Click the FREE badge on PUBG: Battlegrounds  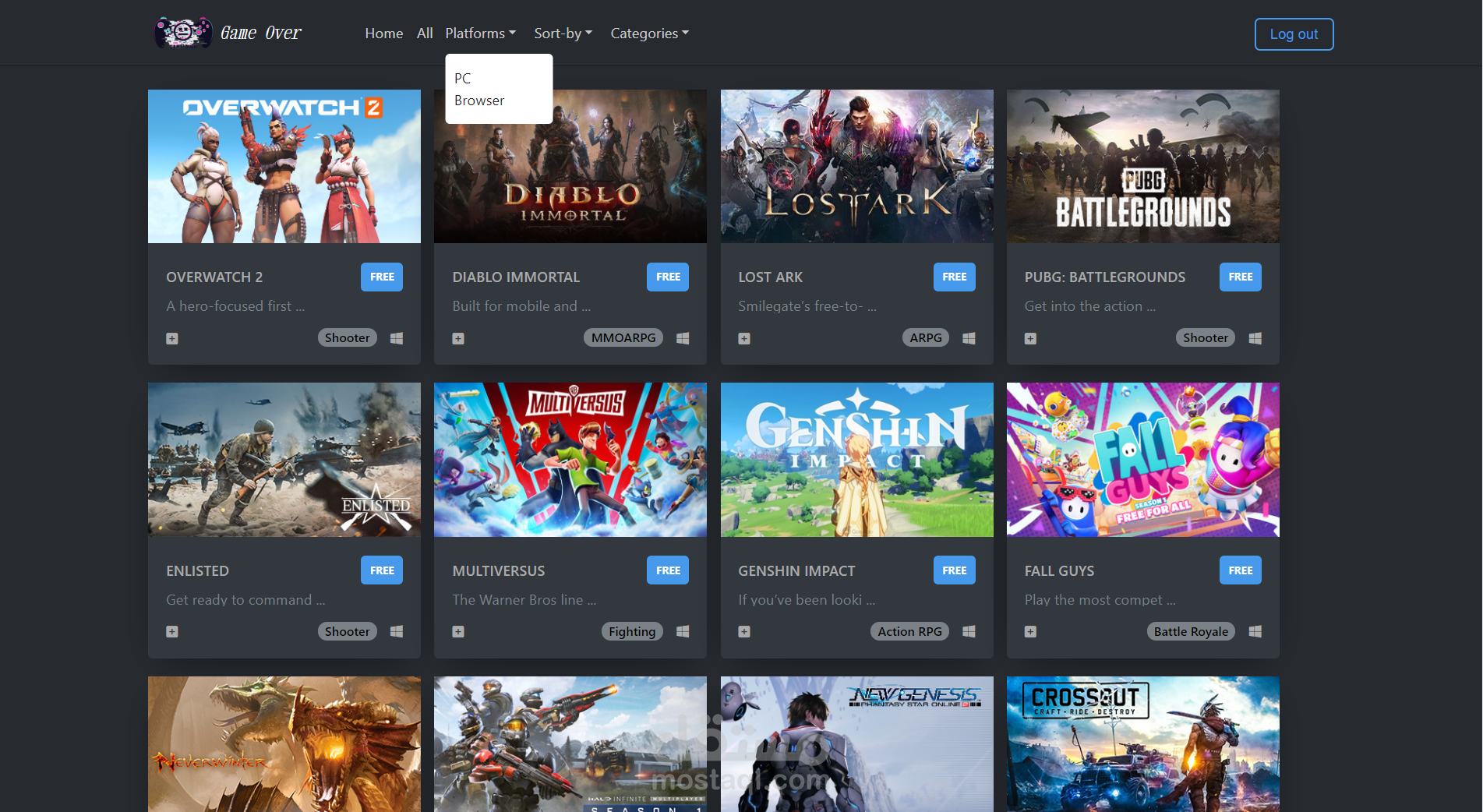pos(1241,277)
